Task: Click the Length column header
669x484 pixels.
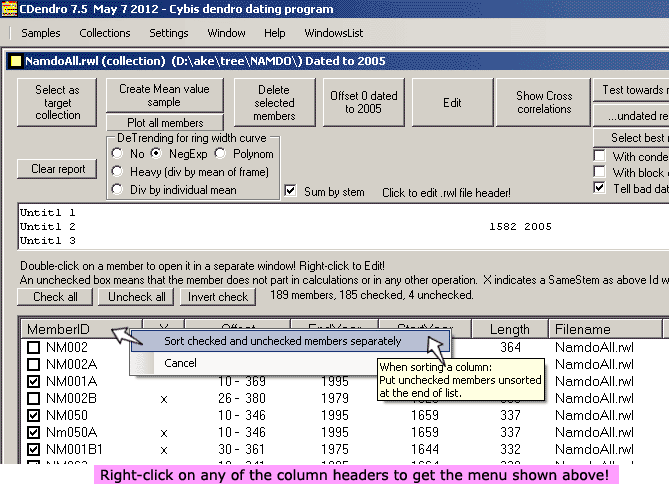Action: tap(510, 329)
